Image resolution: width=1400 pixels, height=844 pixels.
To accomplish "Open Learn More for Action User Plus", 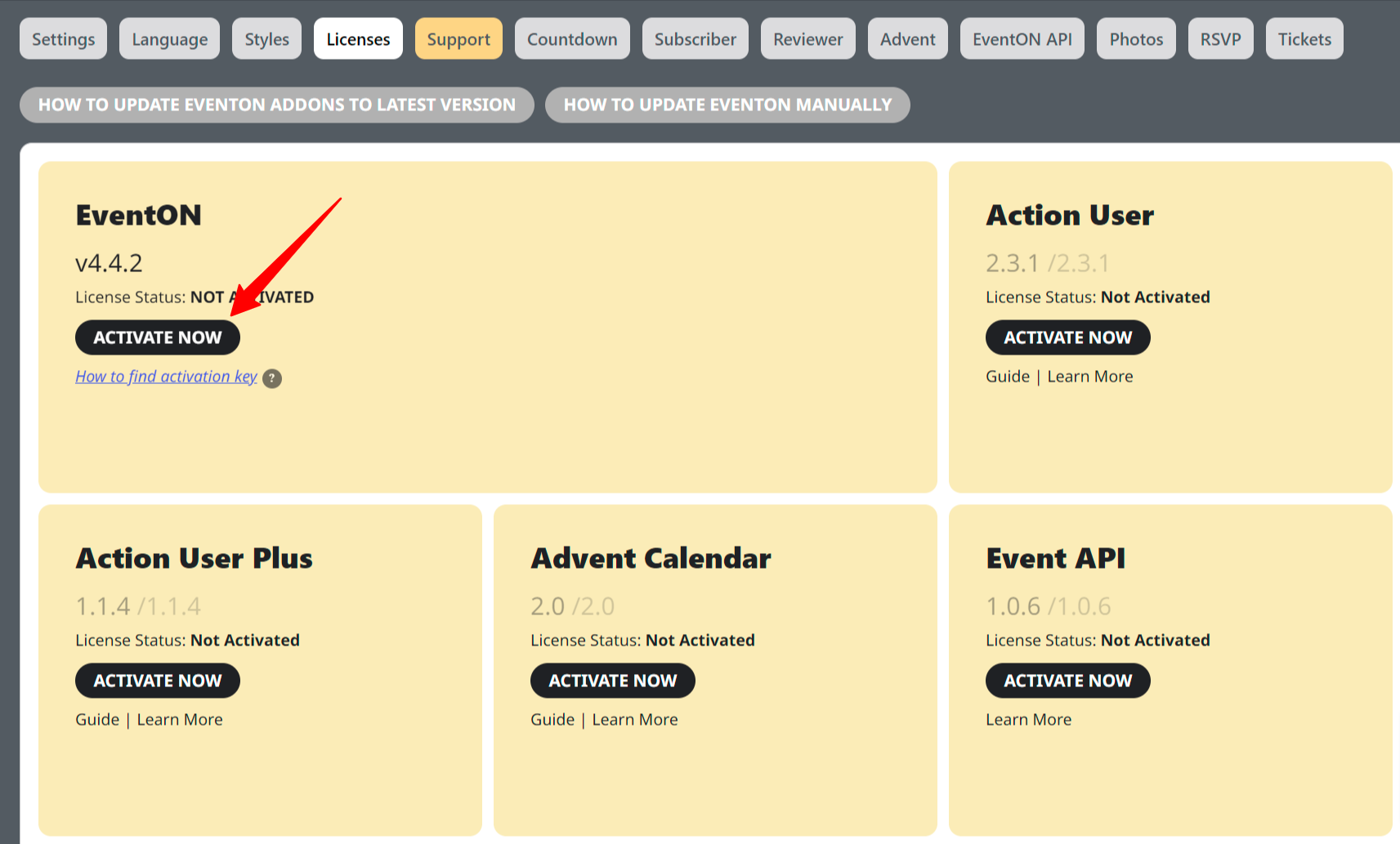I will coord(180,720).
